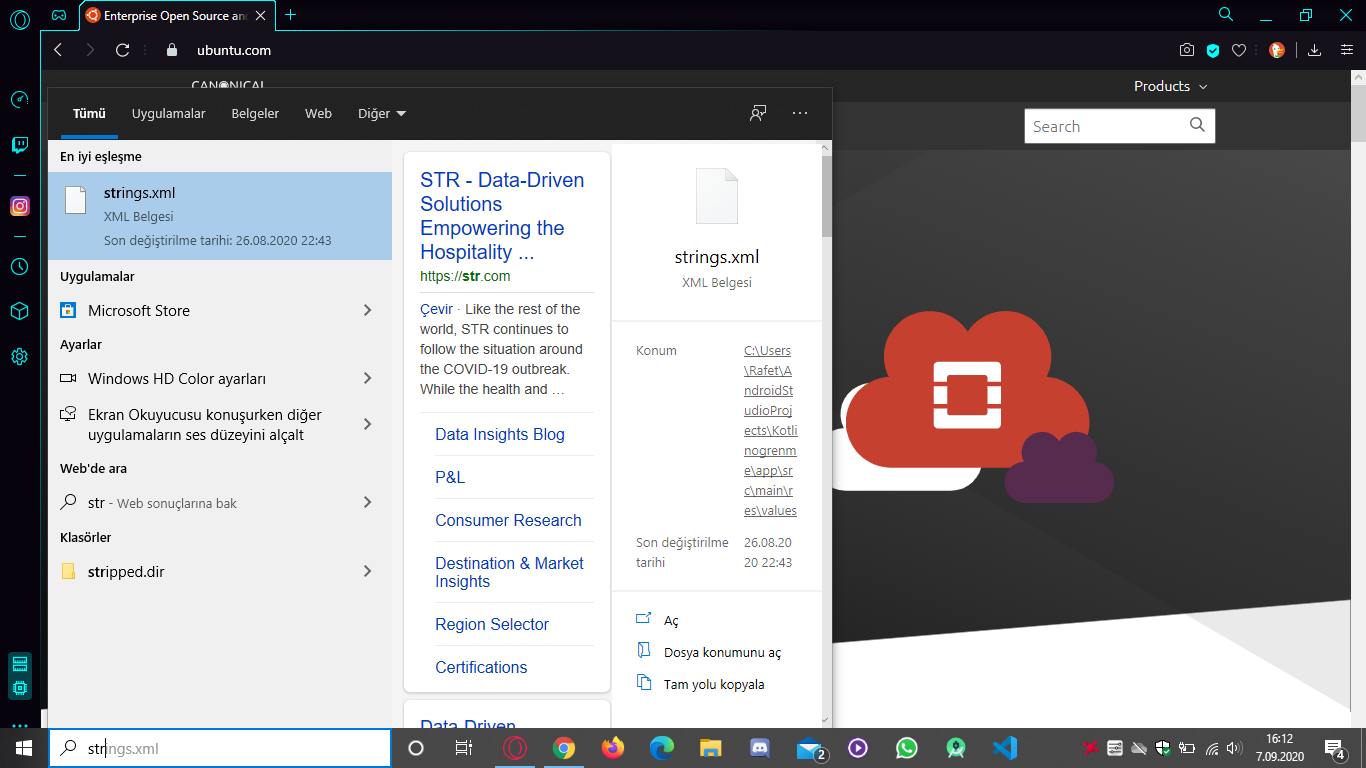The height and width of the screenshot is (768, 1366).
Task: Click RAM limiter icon in sidebar
Action: coord(19,664)
